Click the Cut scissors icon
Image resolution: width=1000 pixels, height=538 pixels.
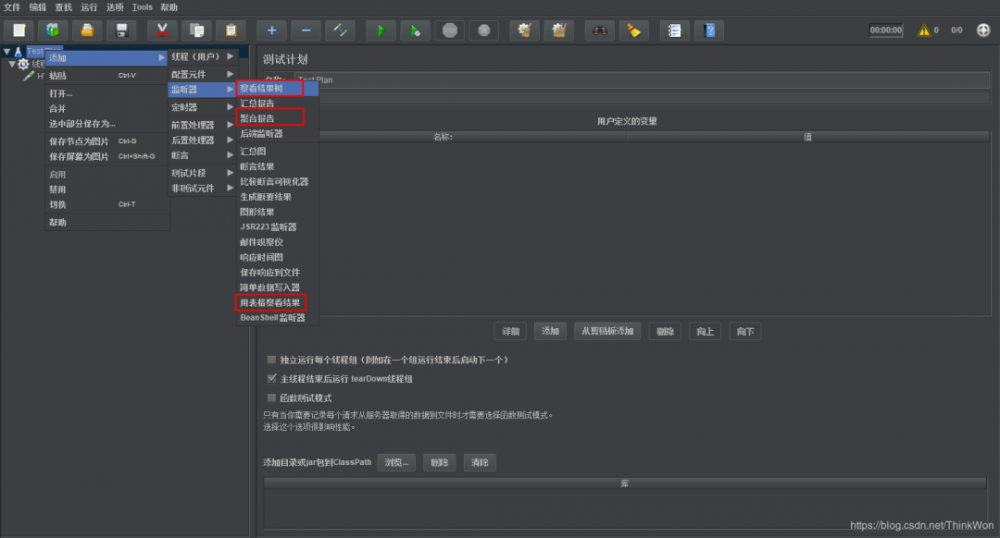[x=162, y=30]
